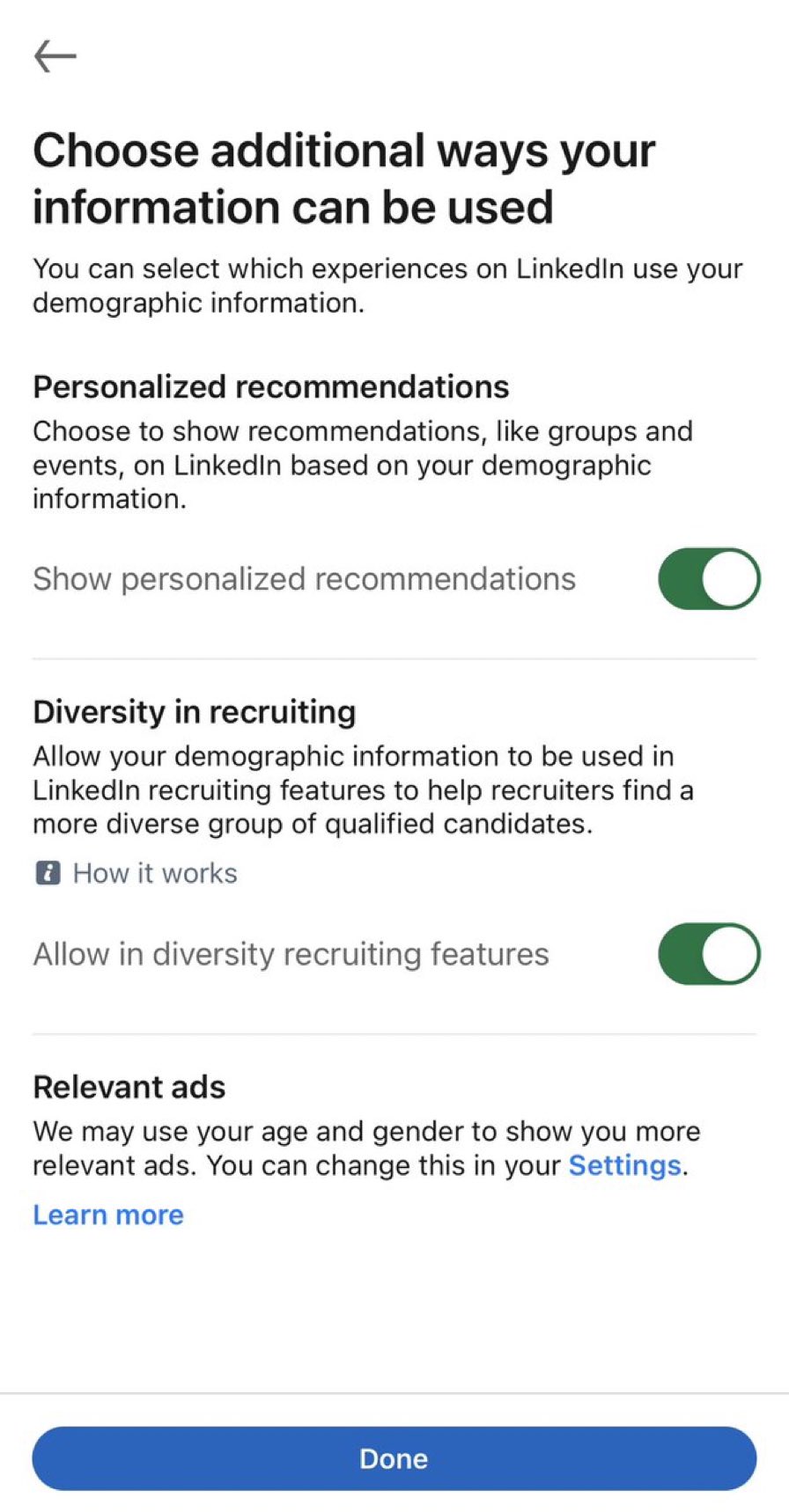
Task: Click the Learn more link
Action: 108,1215
